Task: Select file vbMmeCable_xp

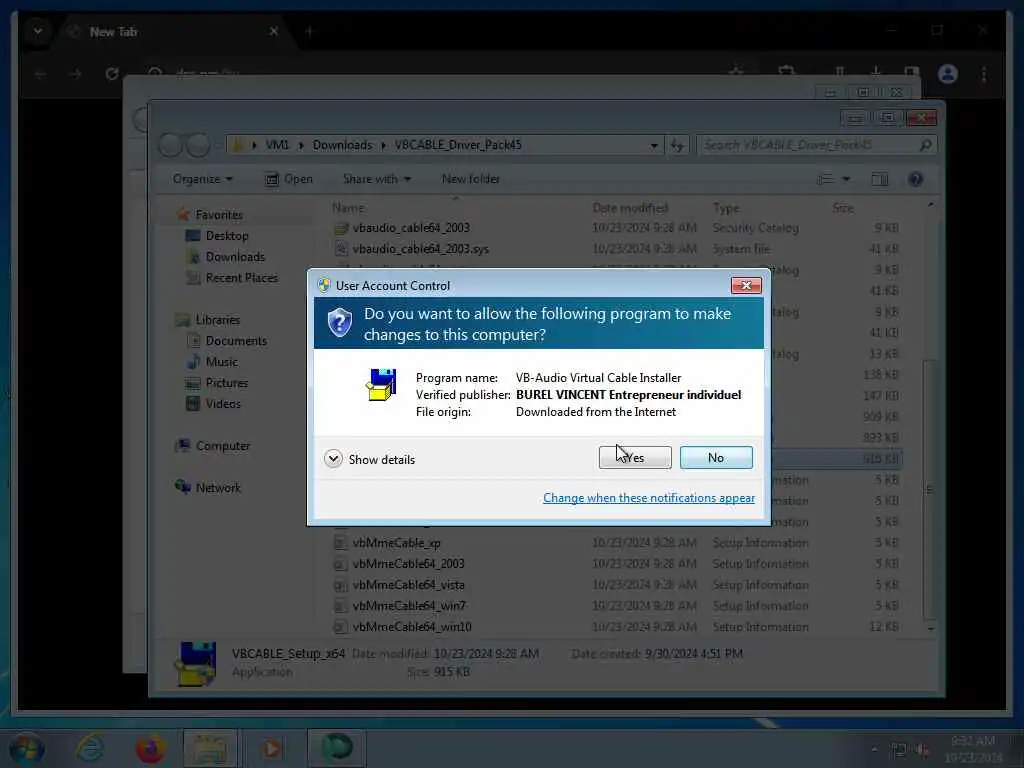Action: tap(396, 543)
